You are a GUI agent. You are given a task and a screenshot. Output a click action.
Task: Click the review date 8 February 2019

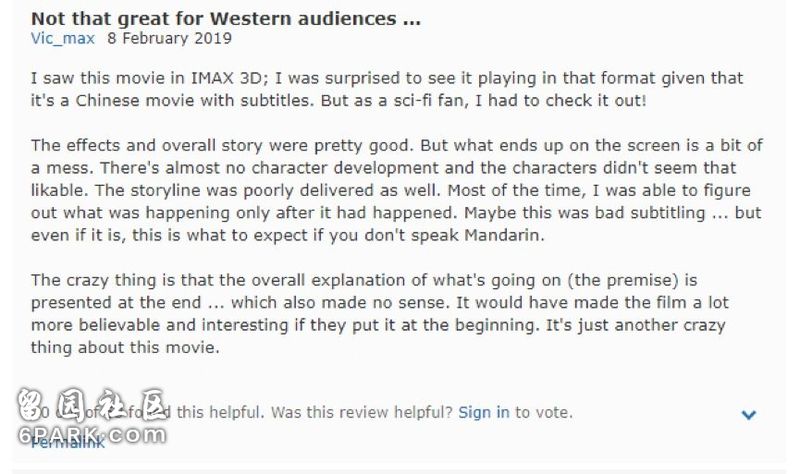[169, 39]
